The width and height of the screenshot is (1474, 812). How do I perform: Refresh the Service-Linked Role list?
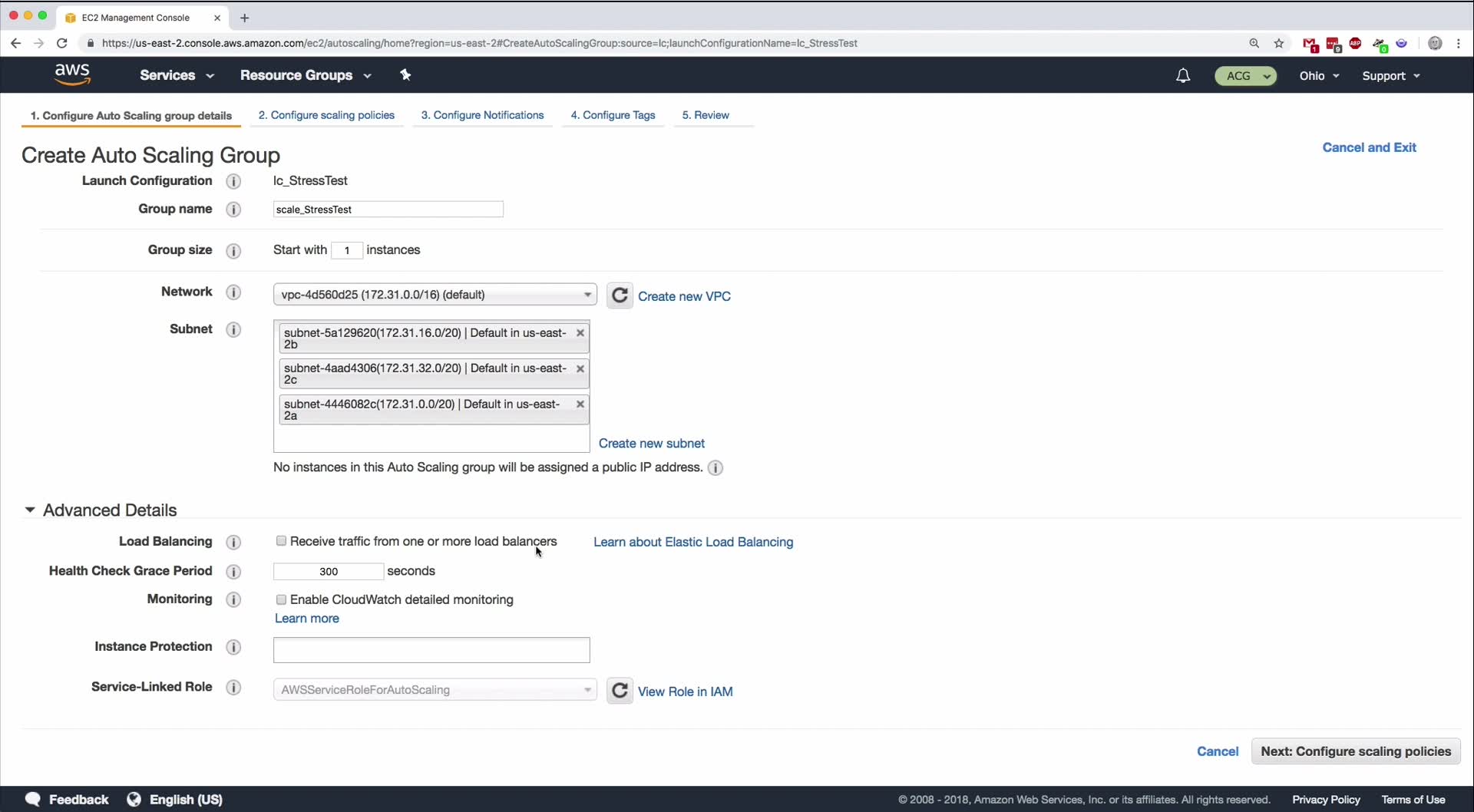[x=620, y=691]
